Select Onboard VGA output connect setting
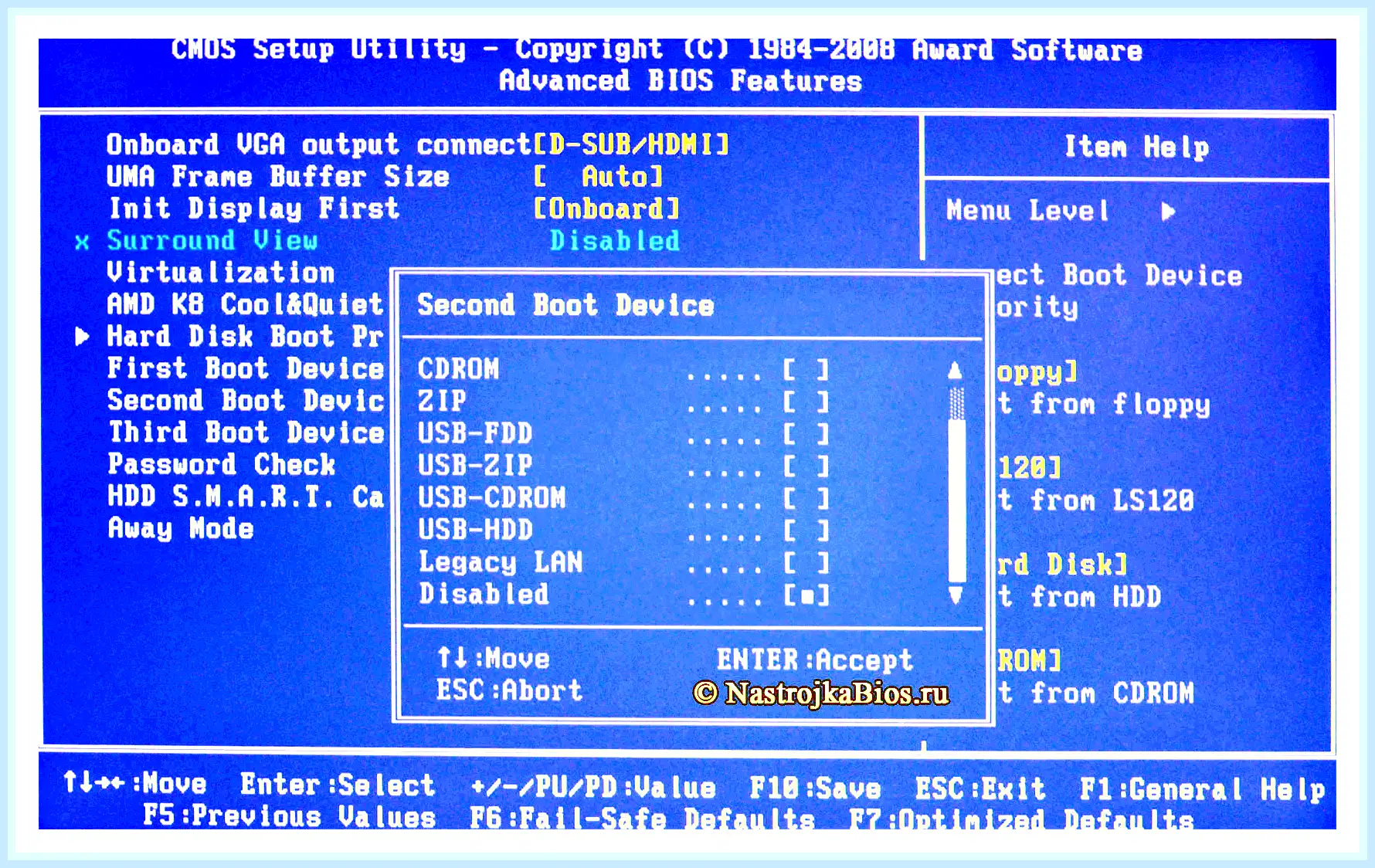The width and height of the screenshot is (1375, 868). [x=319, y=144]
